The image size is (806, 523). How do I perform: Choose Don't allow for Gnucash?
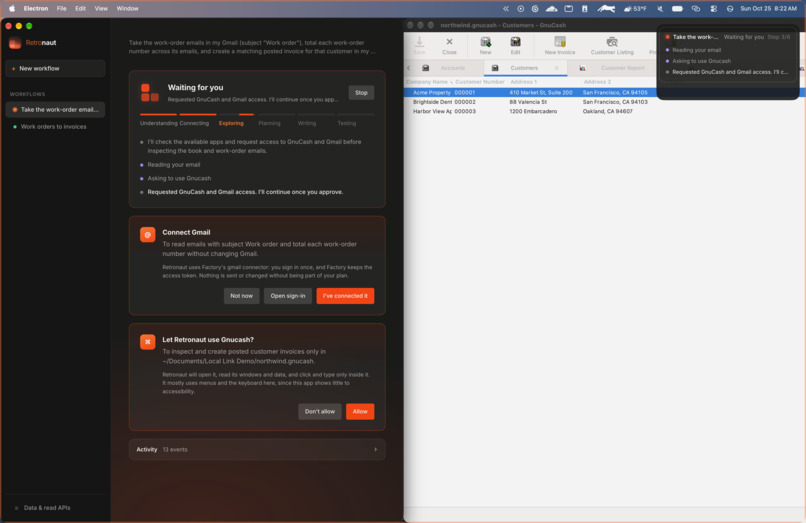pos(319,411)
